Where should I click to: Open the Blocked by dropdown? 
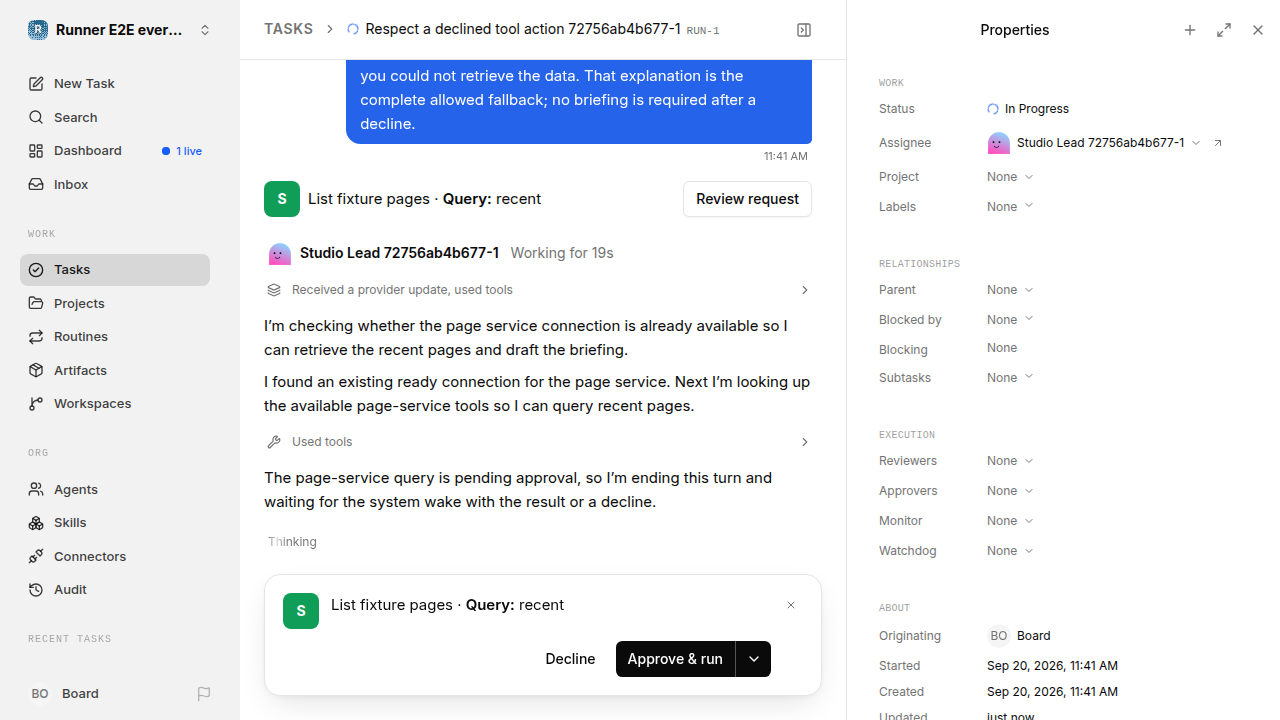(x=1010, y=320)
